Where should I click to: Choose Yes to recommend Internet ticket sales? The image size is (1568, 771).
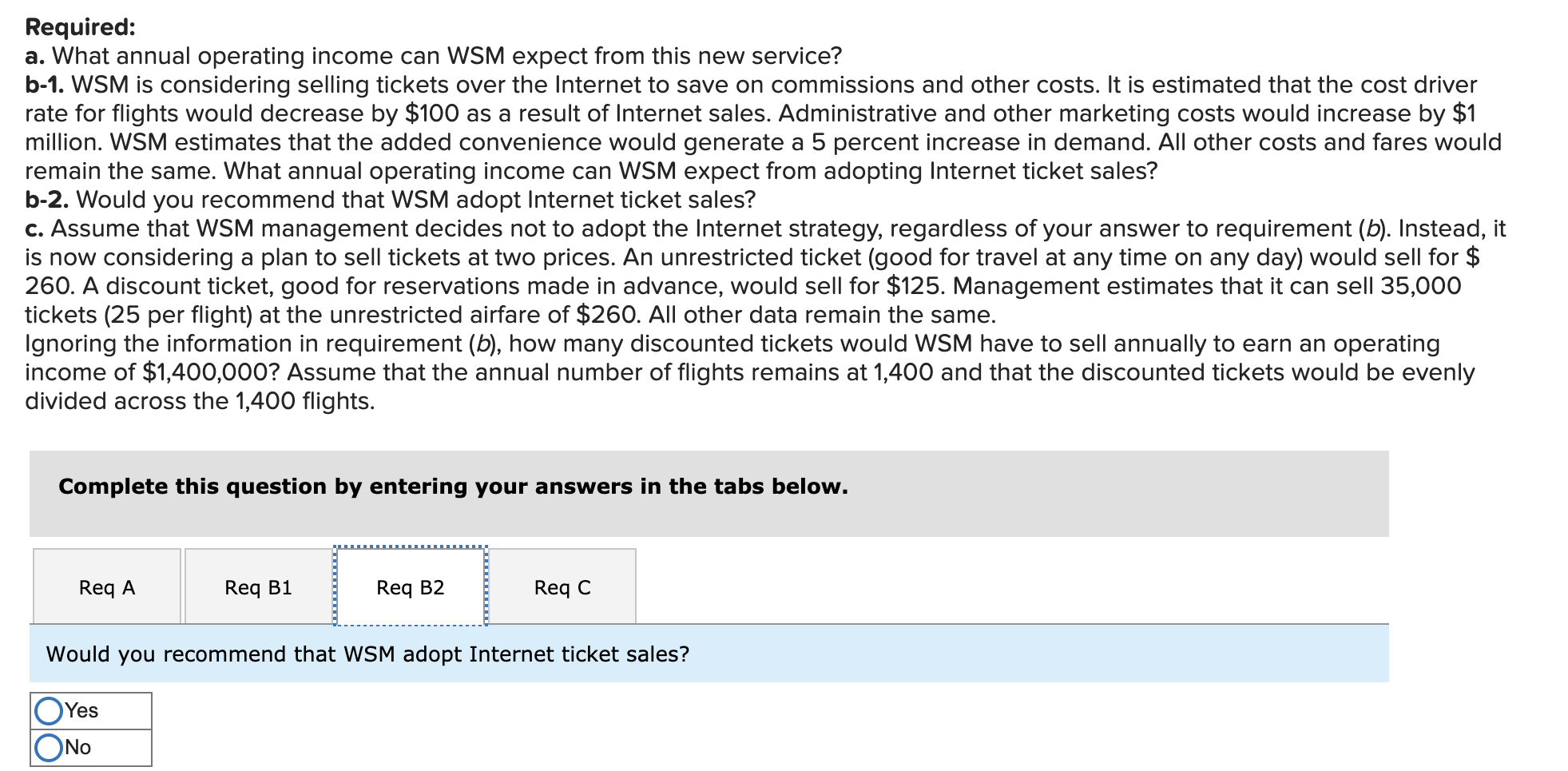click(48, 709)
